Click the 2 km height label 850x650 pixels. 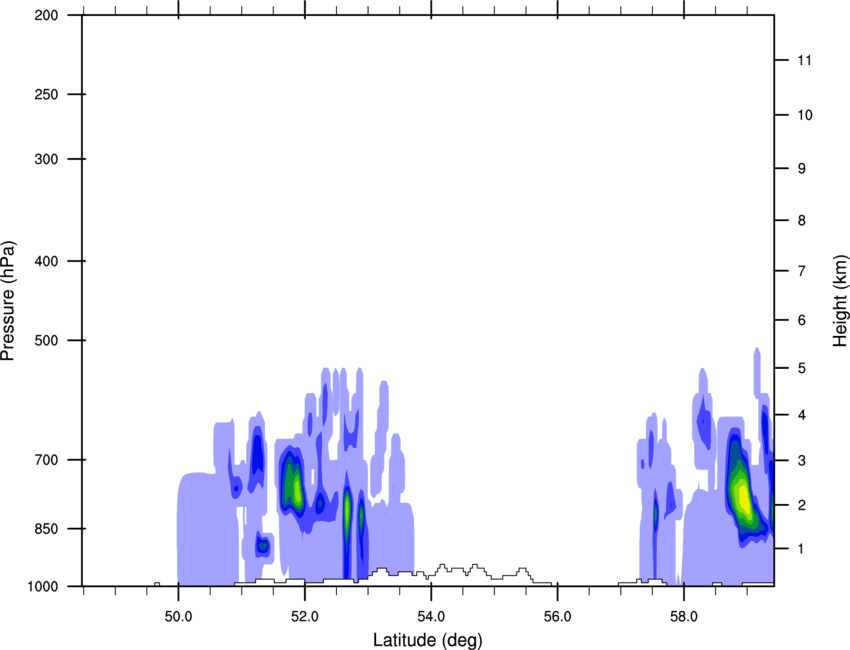[x=802, y=505]
